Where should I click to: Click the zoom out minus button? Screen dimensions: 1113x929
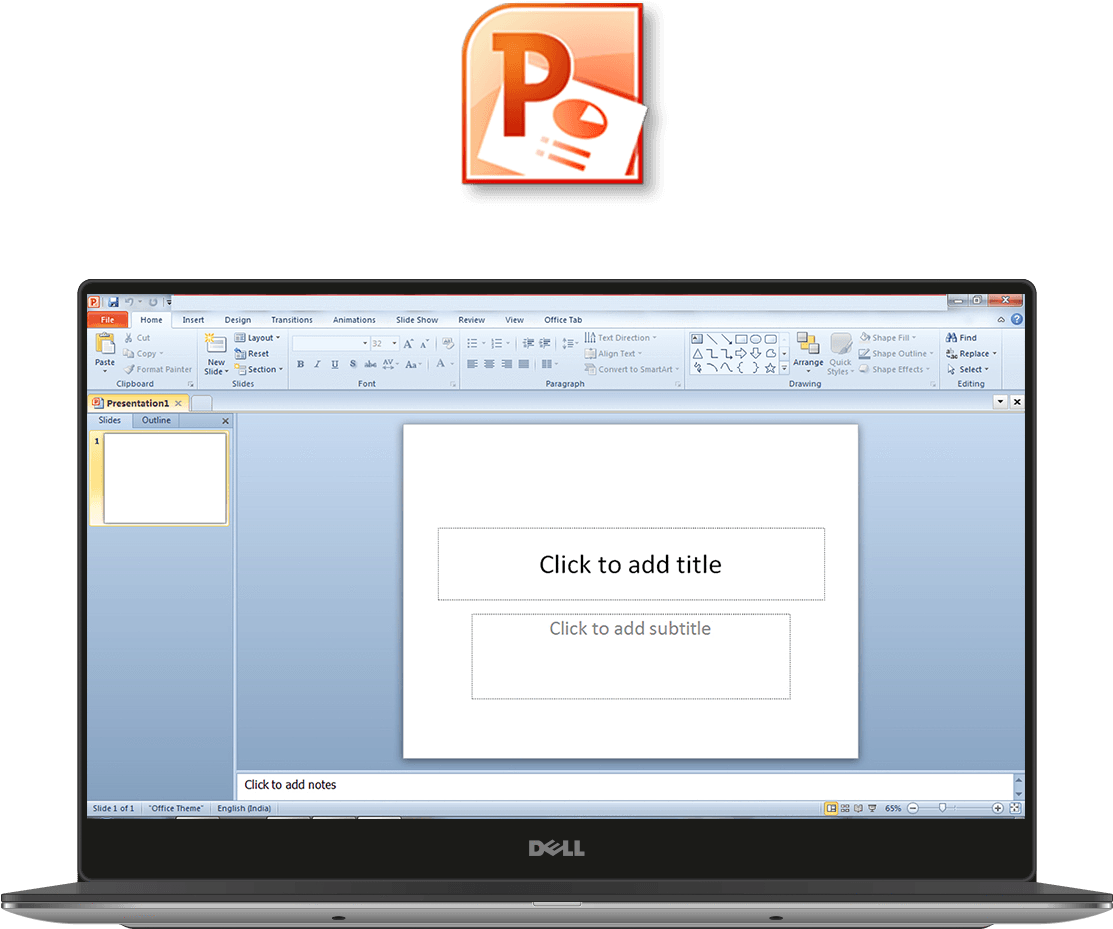coord(913,808)
